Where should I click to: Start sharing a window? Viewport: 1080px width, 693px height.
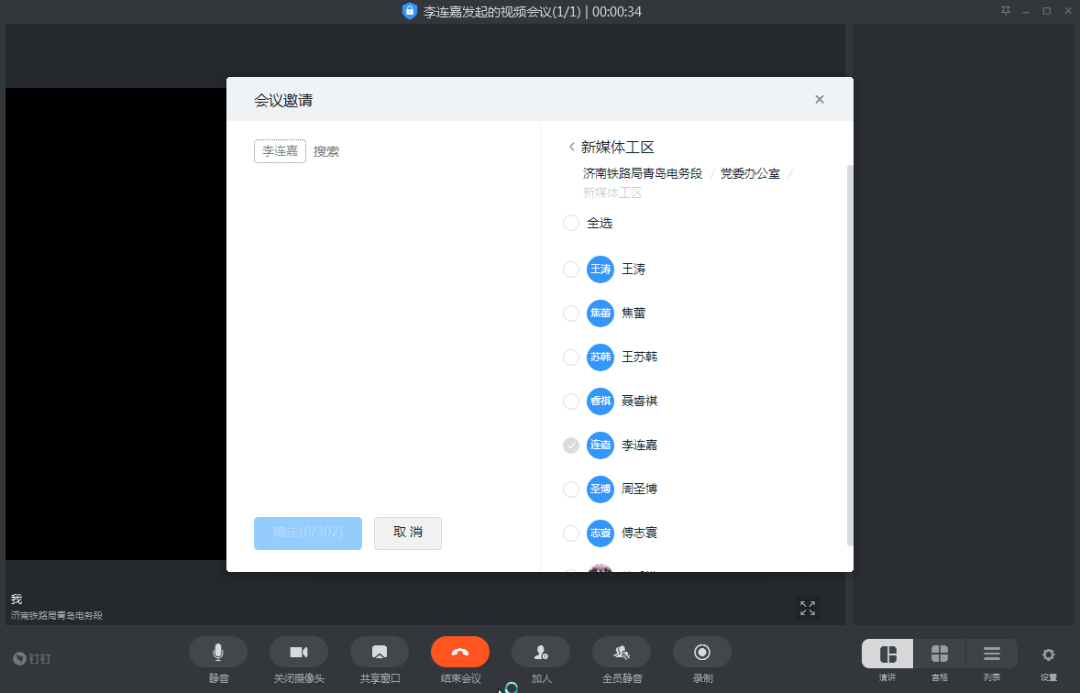[379, 651]
